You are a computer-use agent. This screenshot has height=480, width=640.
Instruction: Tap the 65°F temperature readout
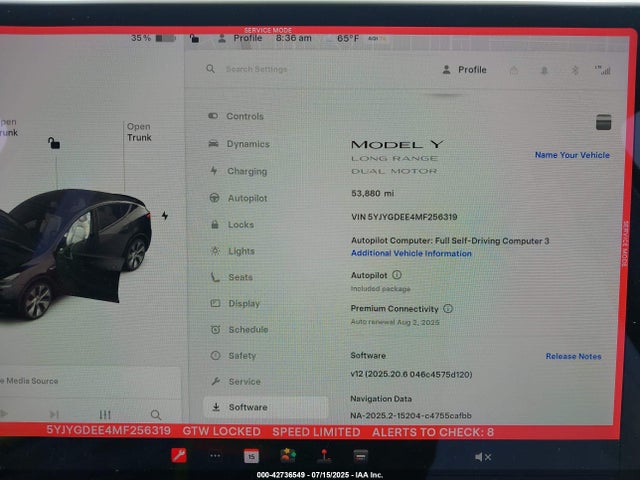coord(348,39)
